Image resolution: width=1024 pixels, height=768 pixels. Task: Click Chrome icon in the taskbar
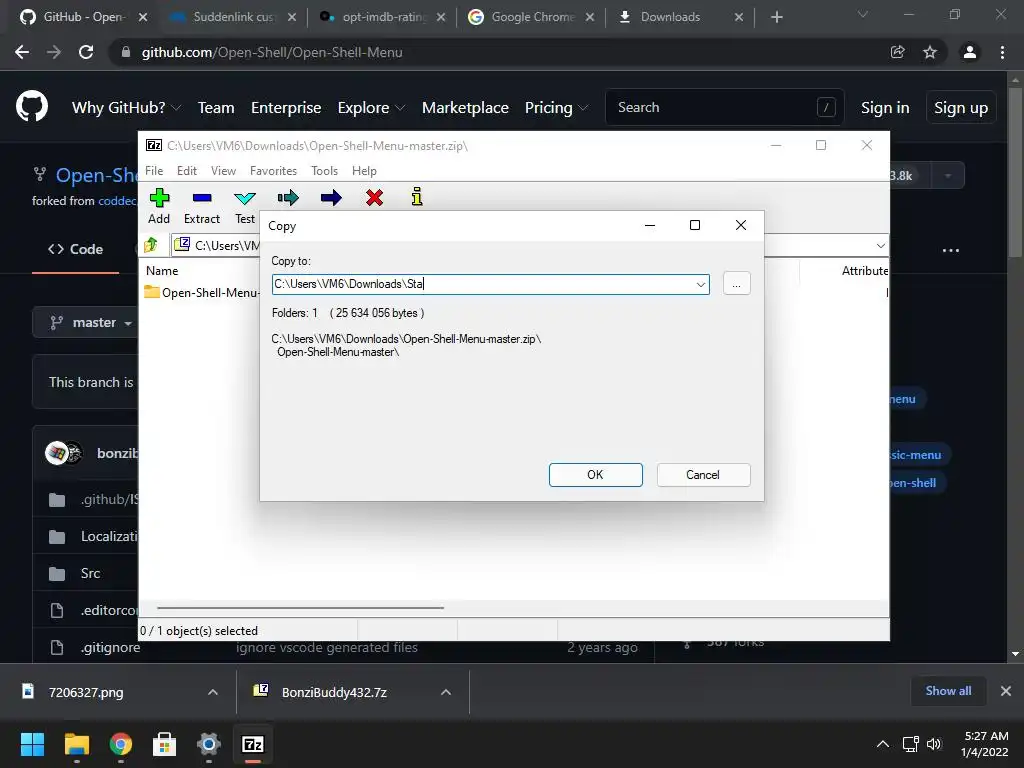pyautogui.click(x=121, y=744)
